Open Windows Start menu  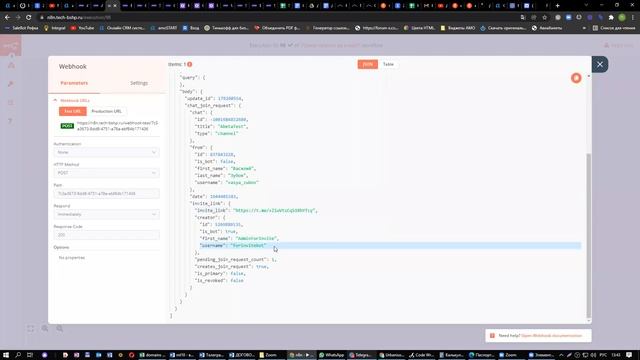point(6,355)
